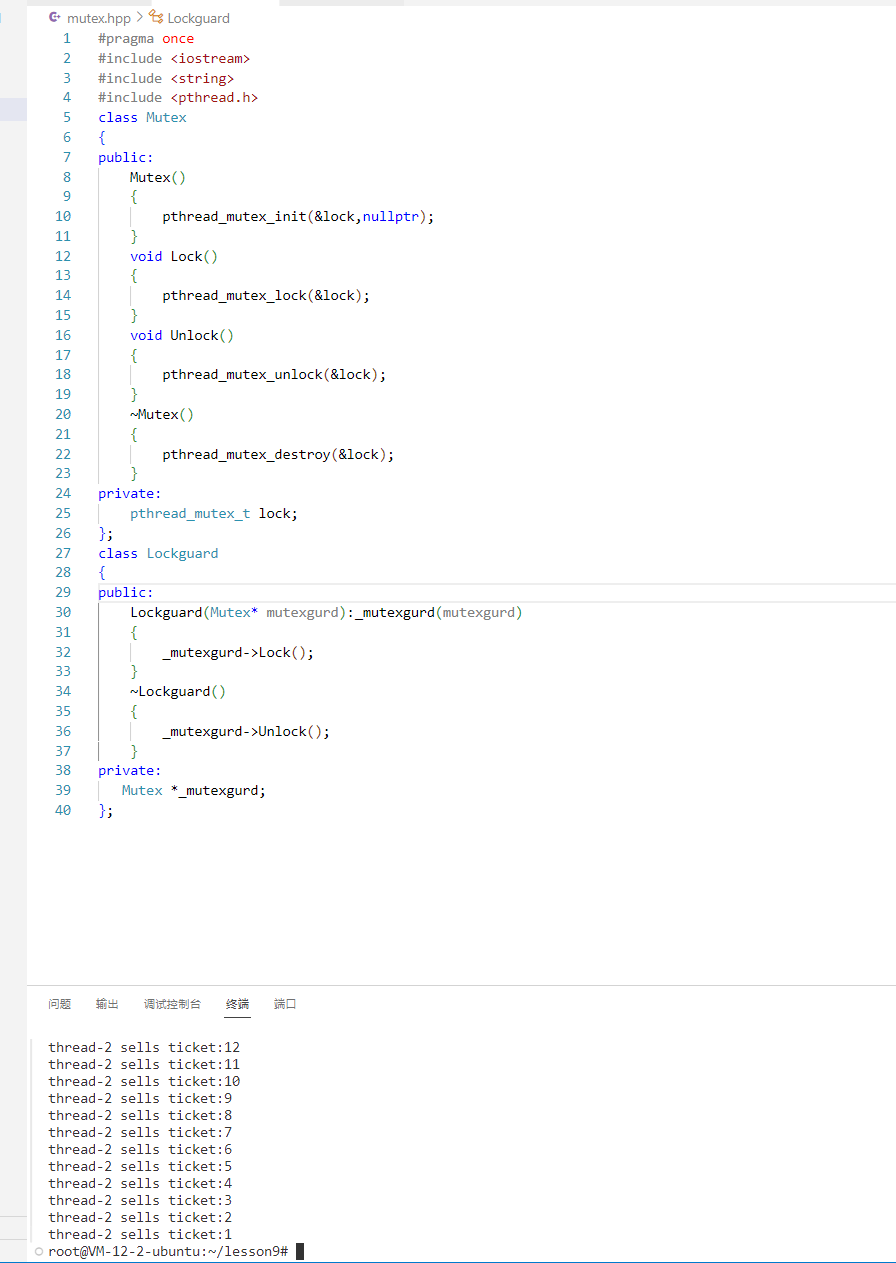The width and height of the screenshot is (896, 1263).
Task: Click 'pthread_mutex_destroy(&lock);' statement
Action: coord(278,454)
